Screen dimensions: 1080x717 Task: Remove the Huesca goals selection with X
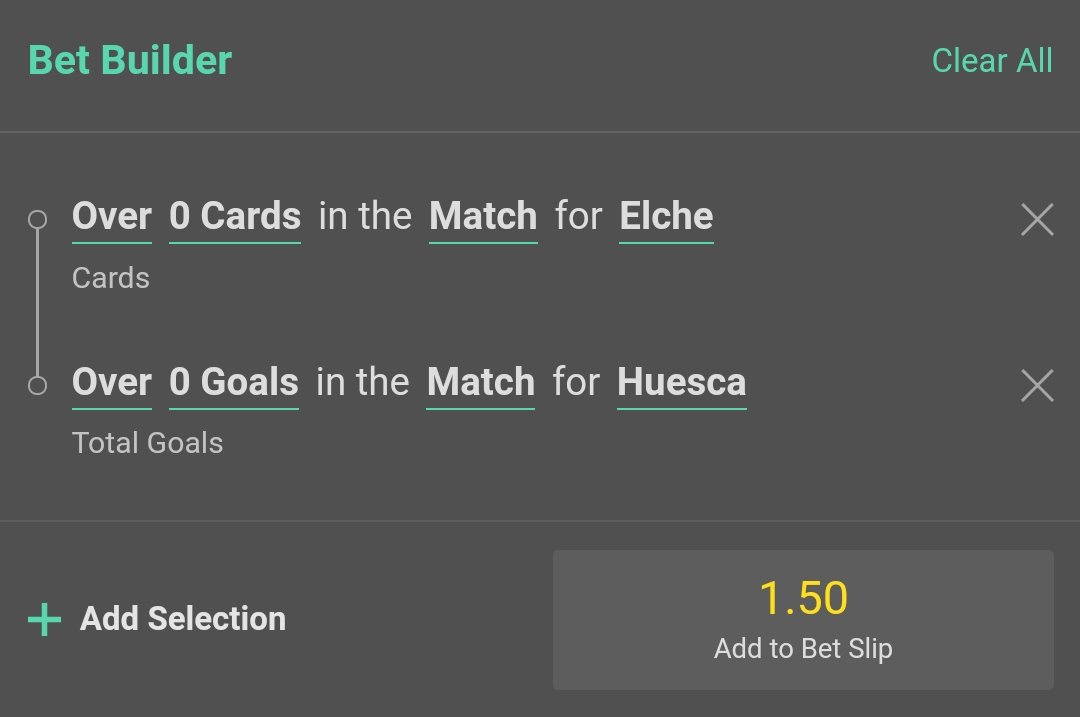[1037, 385]
